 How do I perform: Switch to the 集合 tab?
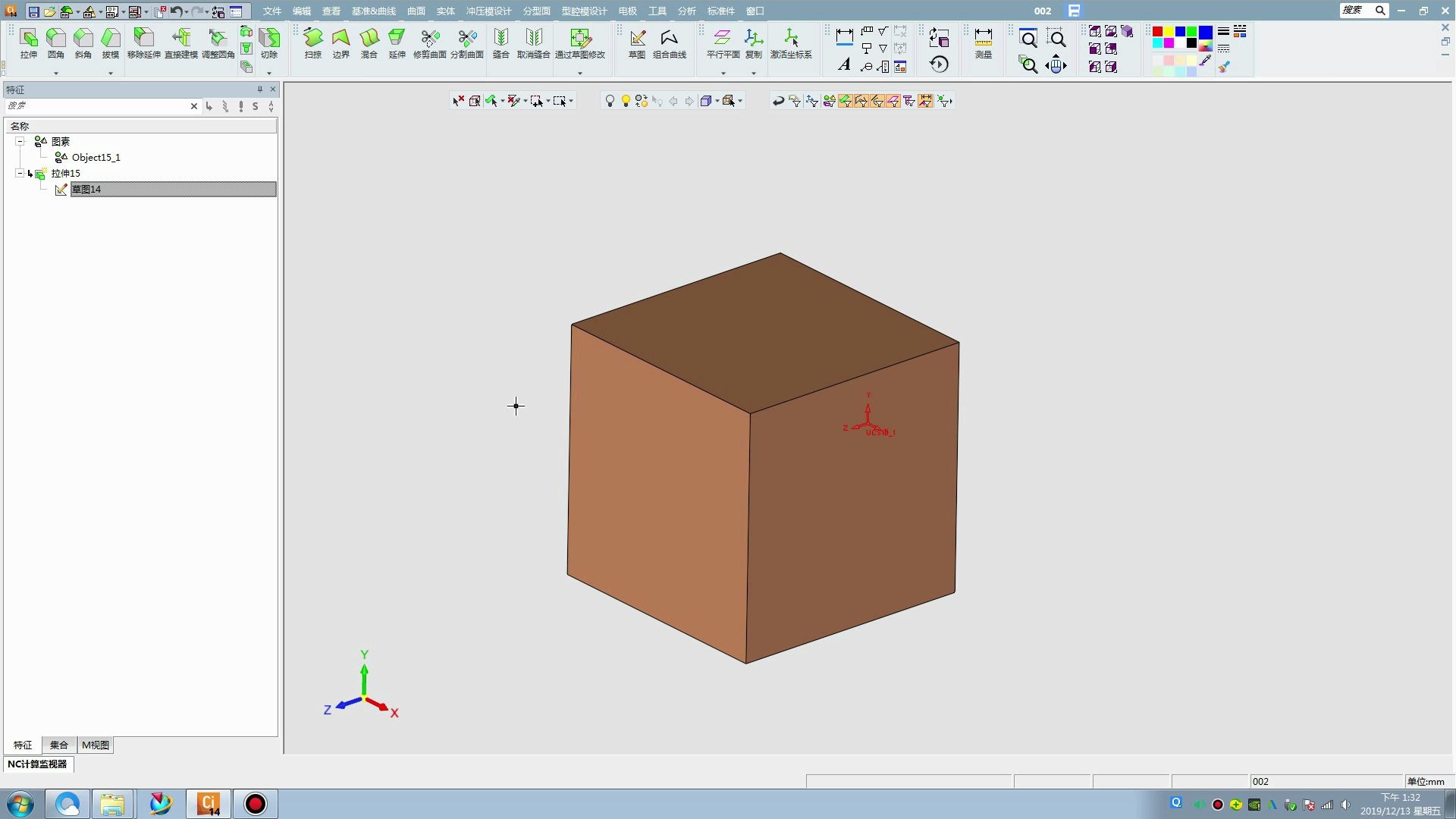click(x=59, y=745)
